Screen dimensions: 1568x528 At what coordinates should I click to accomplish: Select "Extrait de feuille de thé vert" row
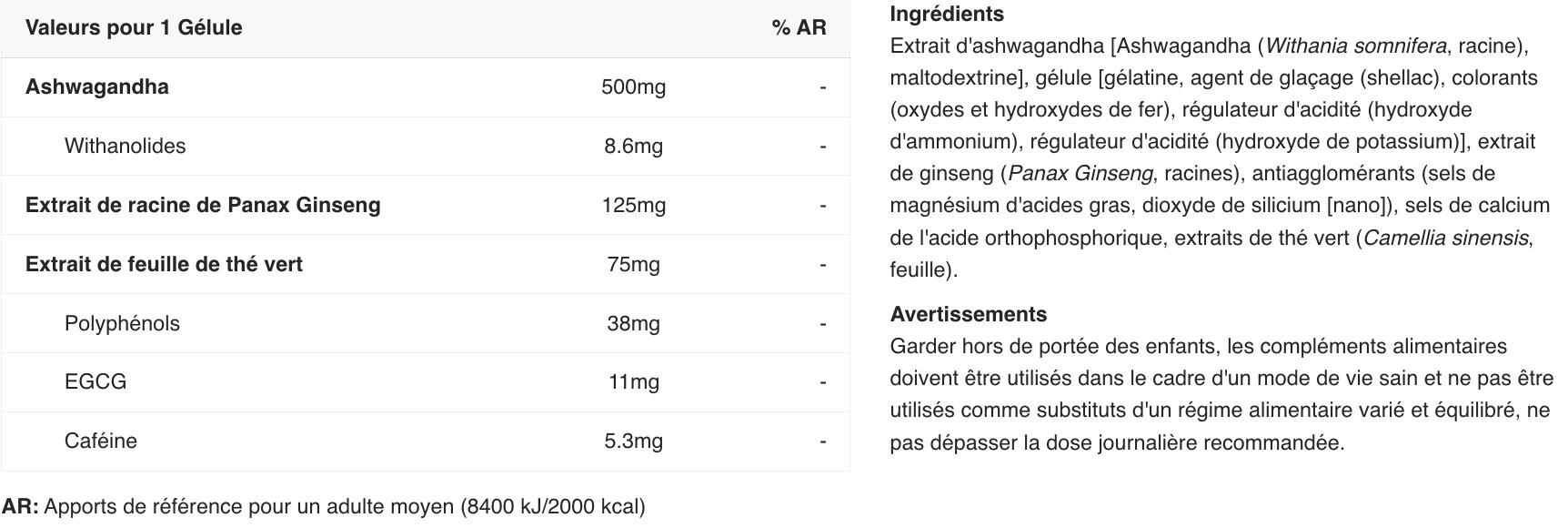point(164,264)
